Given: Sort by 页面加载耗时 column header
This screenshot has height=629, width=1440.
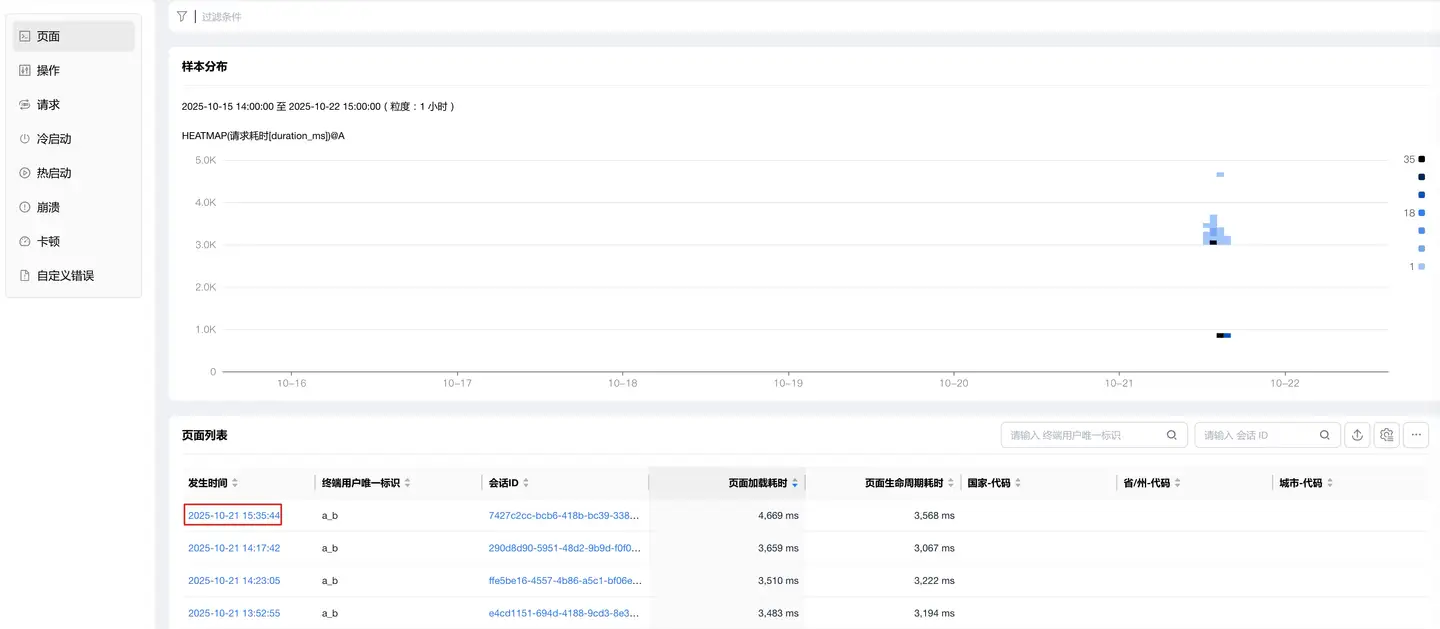Looking at the screenshot, I should pyautogui.click(x=762, y=483).
